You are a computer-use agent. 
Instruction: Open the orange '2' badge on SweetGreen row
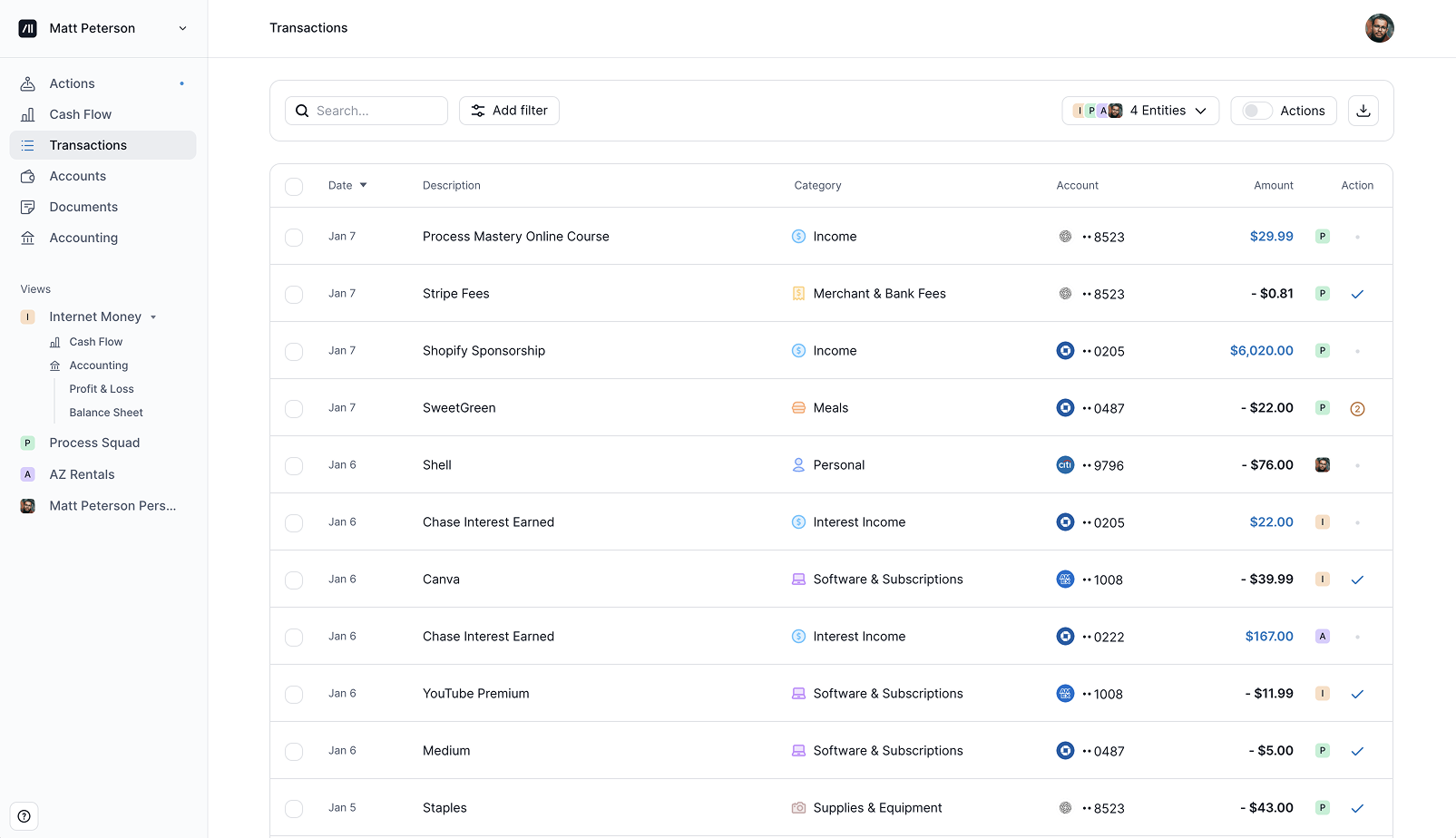coord(1357,408)
